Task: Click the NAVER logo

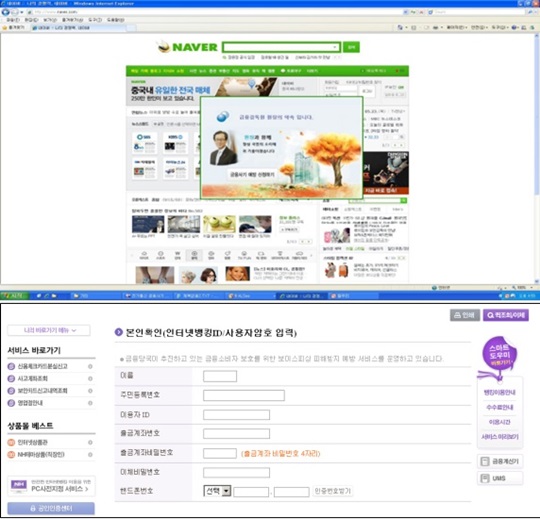Action: pos(188,47)
